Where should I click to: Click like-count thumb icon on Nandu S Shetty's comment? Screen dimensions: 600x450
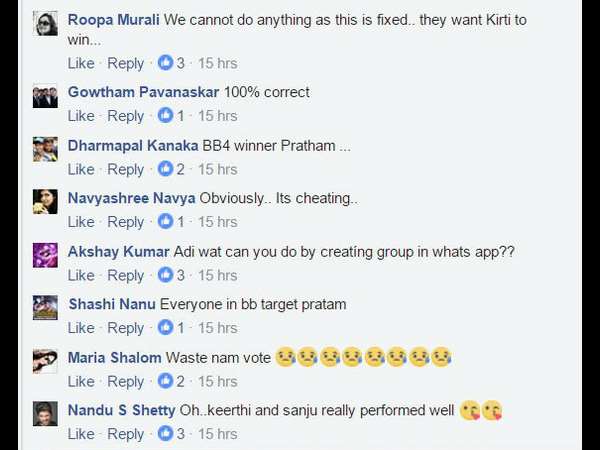(x=165, y=434)
